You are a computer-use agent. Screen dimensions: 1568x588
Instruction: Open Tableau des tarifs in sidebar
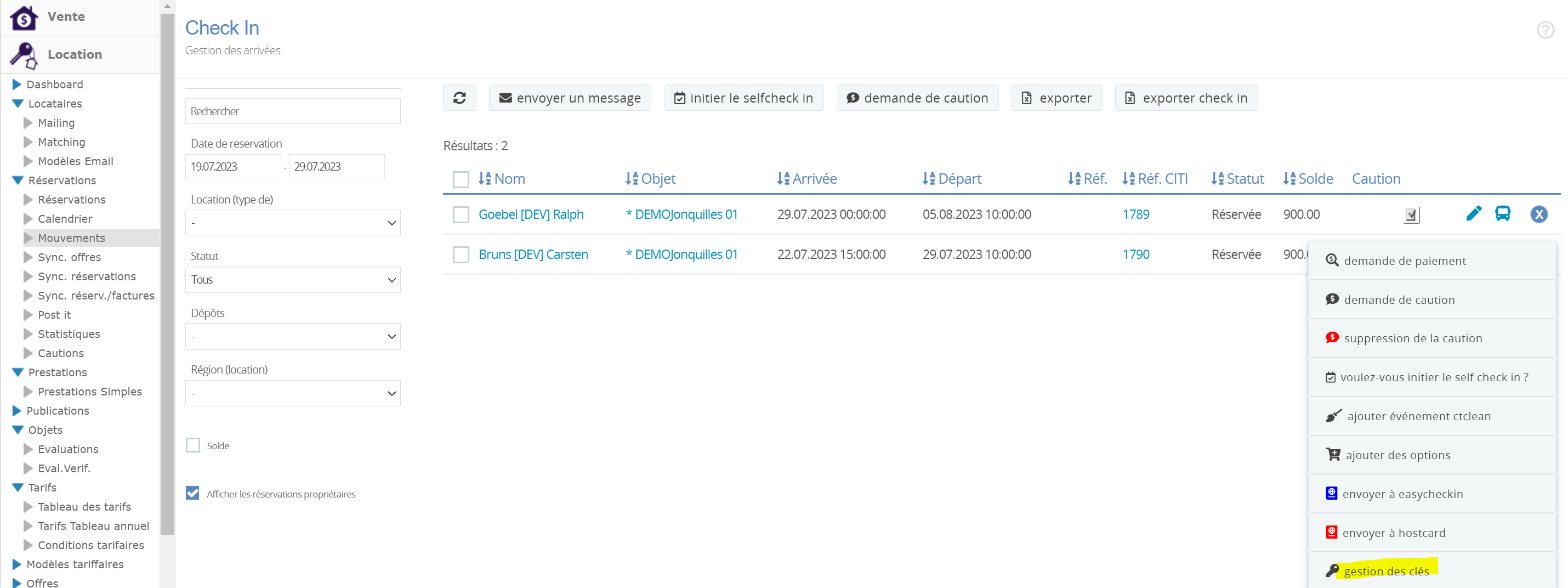point(84,506)
